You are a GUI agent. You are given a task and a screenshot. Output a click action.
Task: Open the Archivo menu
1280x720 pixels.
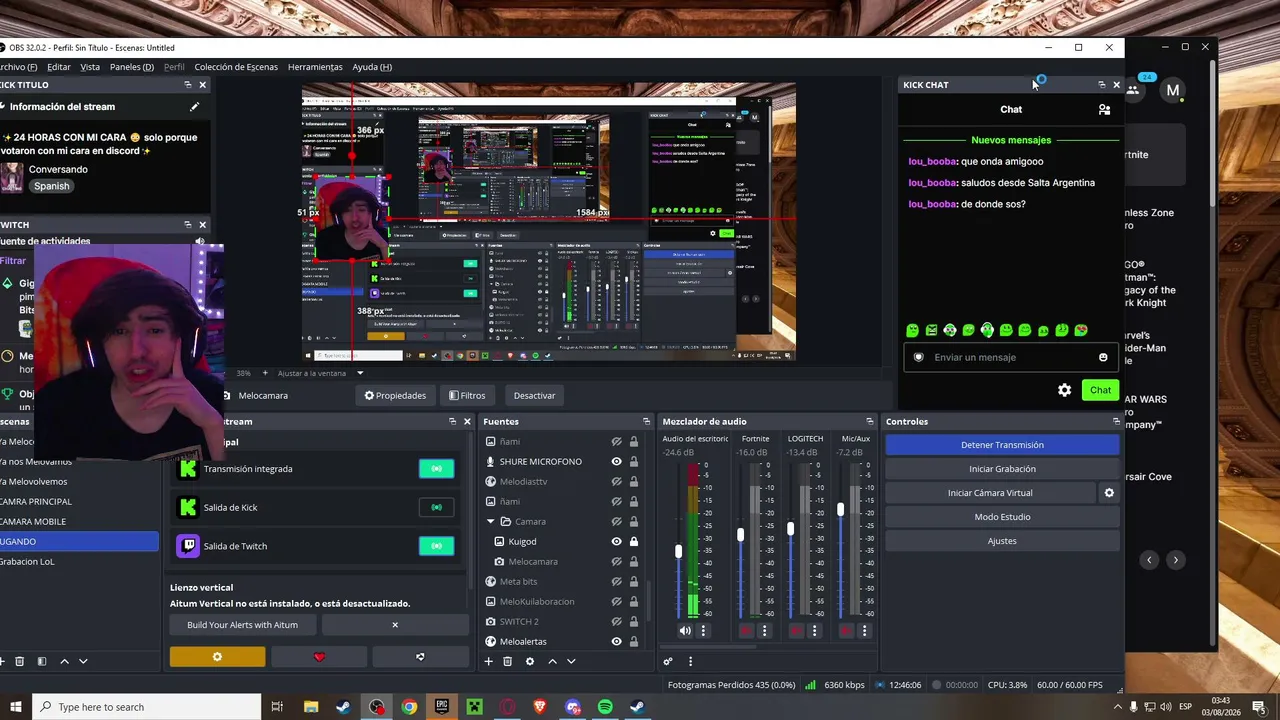(x=18, y=67)
